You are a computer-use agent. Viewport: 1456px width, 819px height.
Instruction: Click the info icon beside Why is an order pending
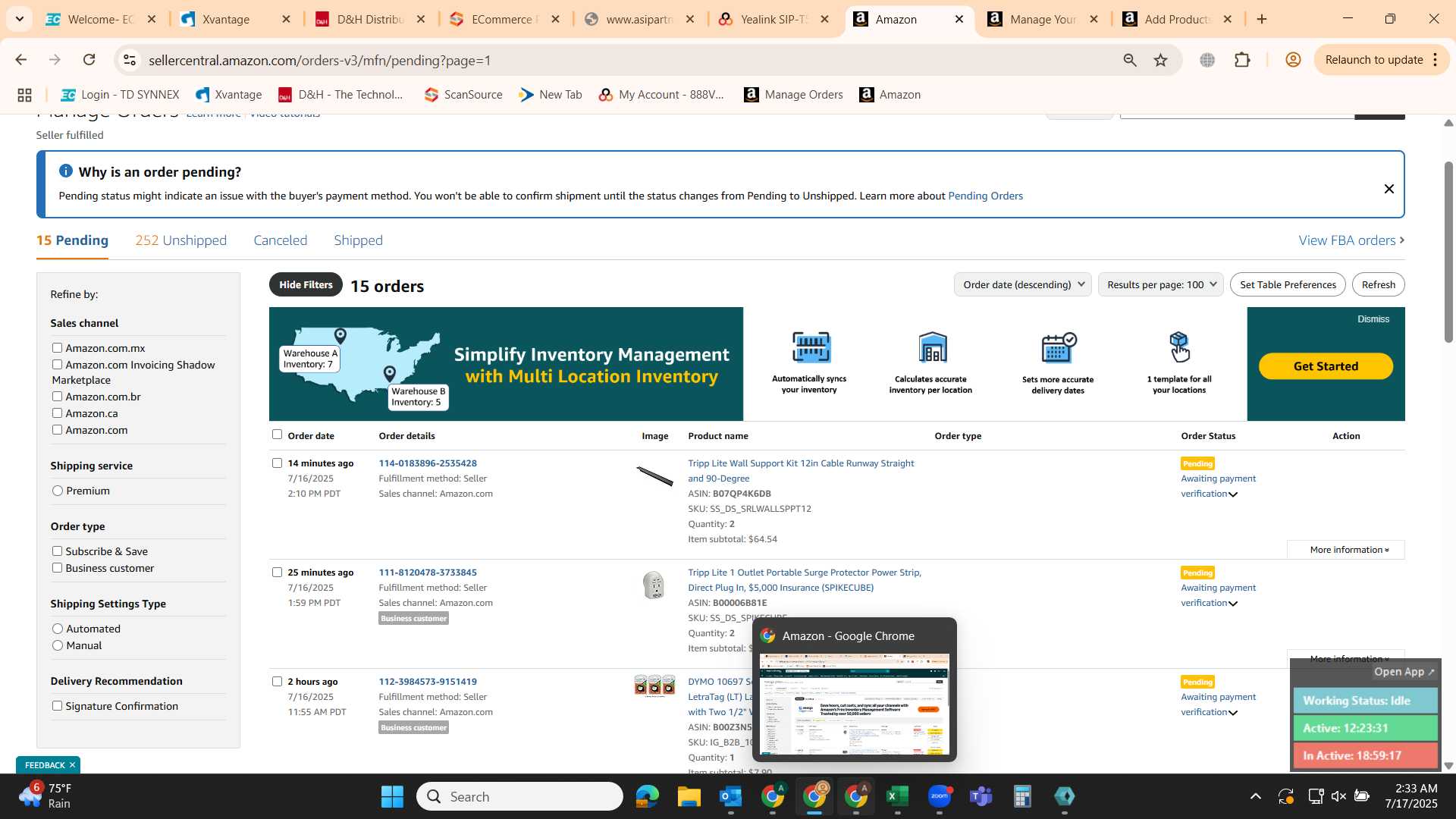point(66,171)
